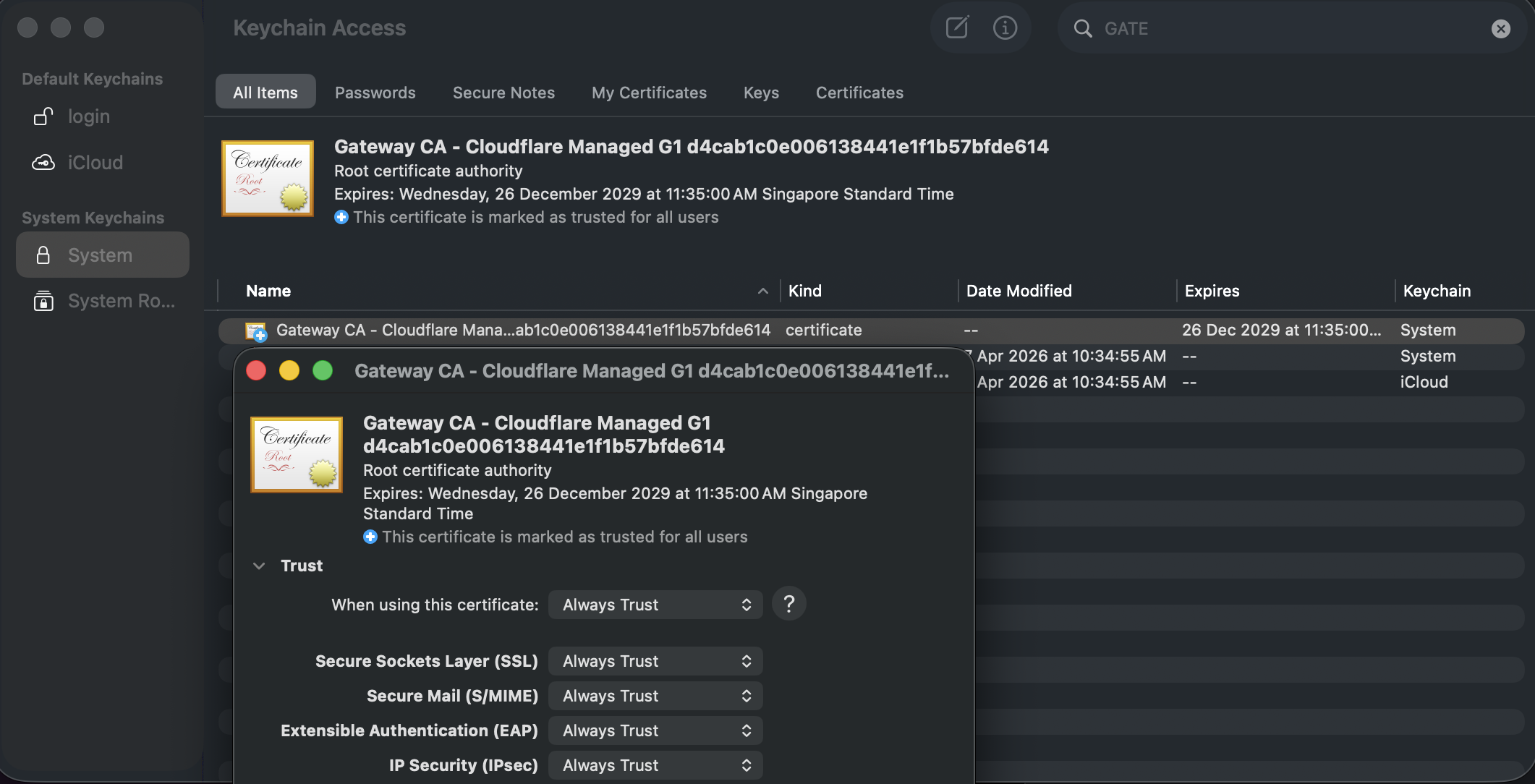Click the GATE search field
The image size is (1535, 784).
(x=1291, y=28)
